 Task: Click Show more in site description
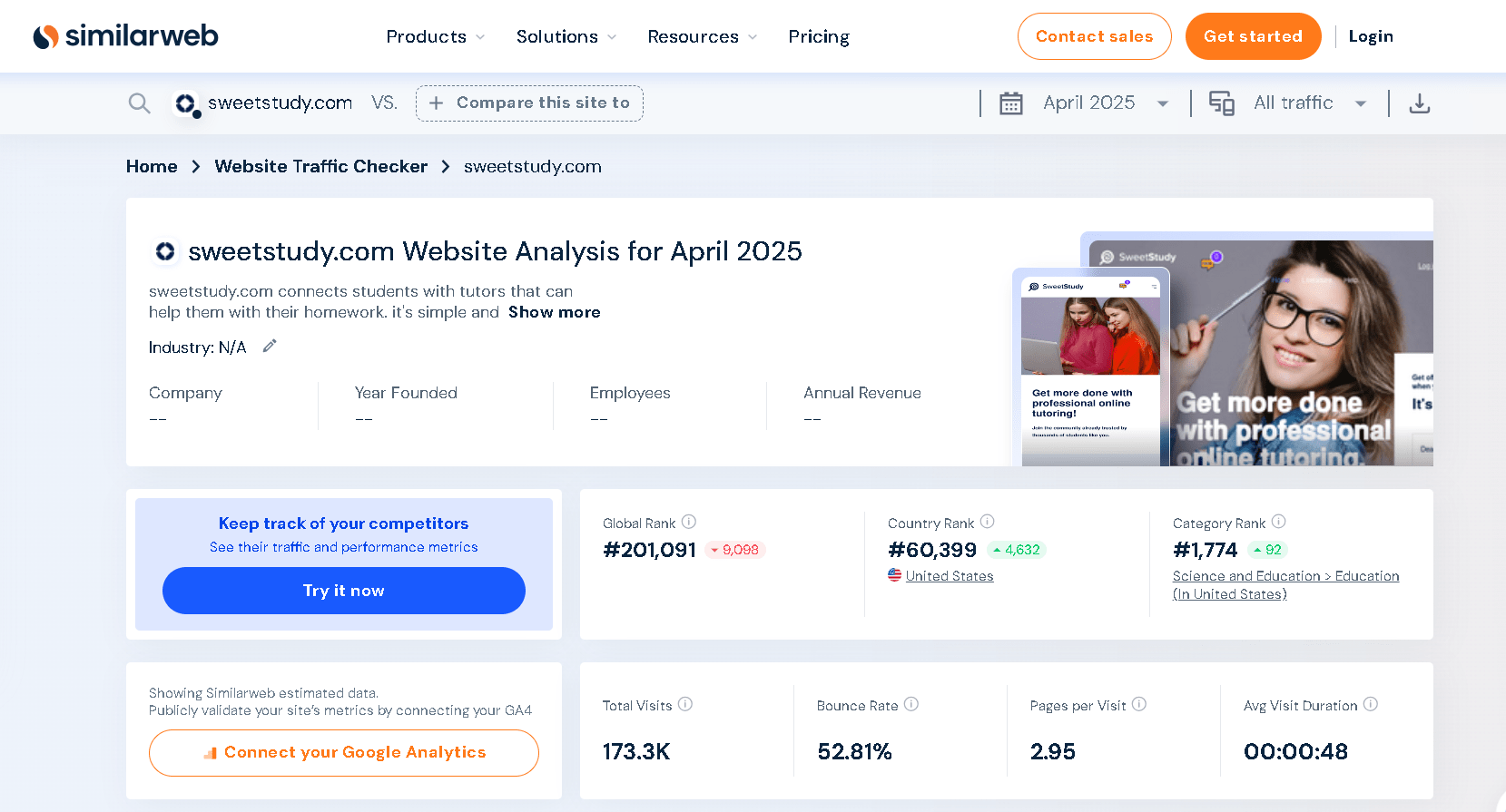554,312
